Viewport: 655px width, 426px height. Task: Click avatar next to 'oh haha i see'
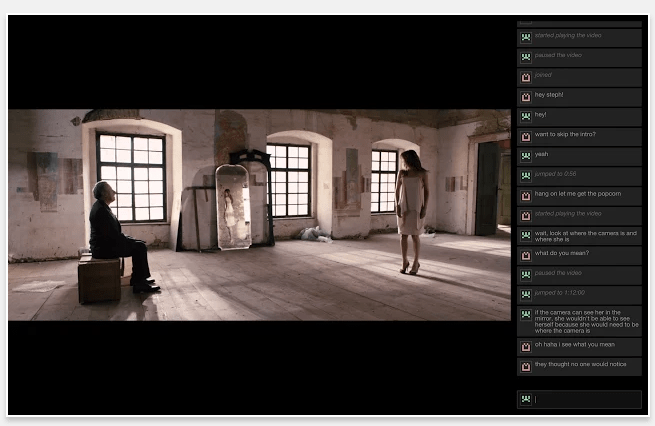[x=525, y=346]
